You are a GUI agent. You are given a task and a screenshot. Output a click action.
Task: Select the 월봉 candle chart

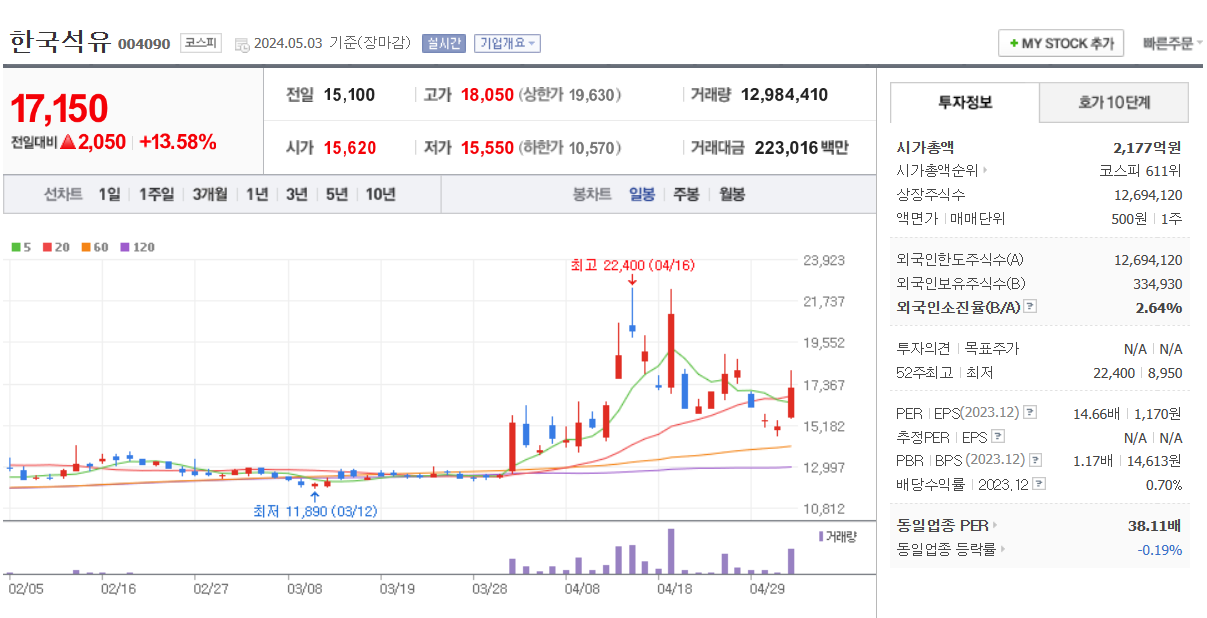point(732,194)
